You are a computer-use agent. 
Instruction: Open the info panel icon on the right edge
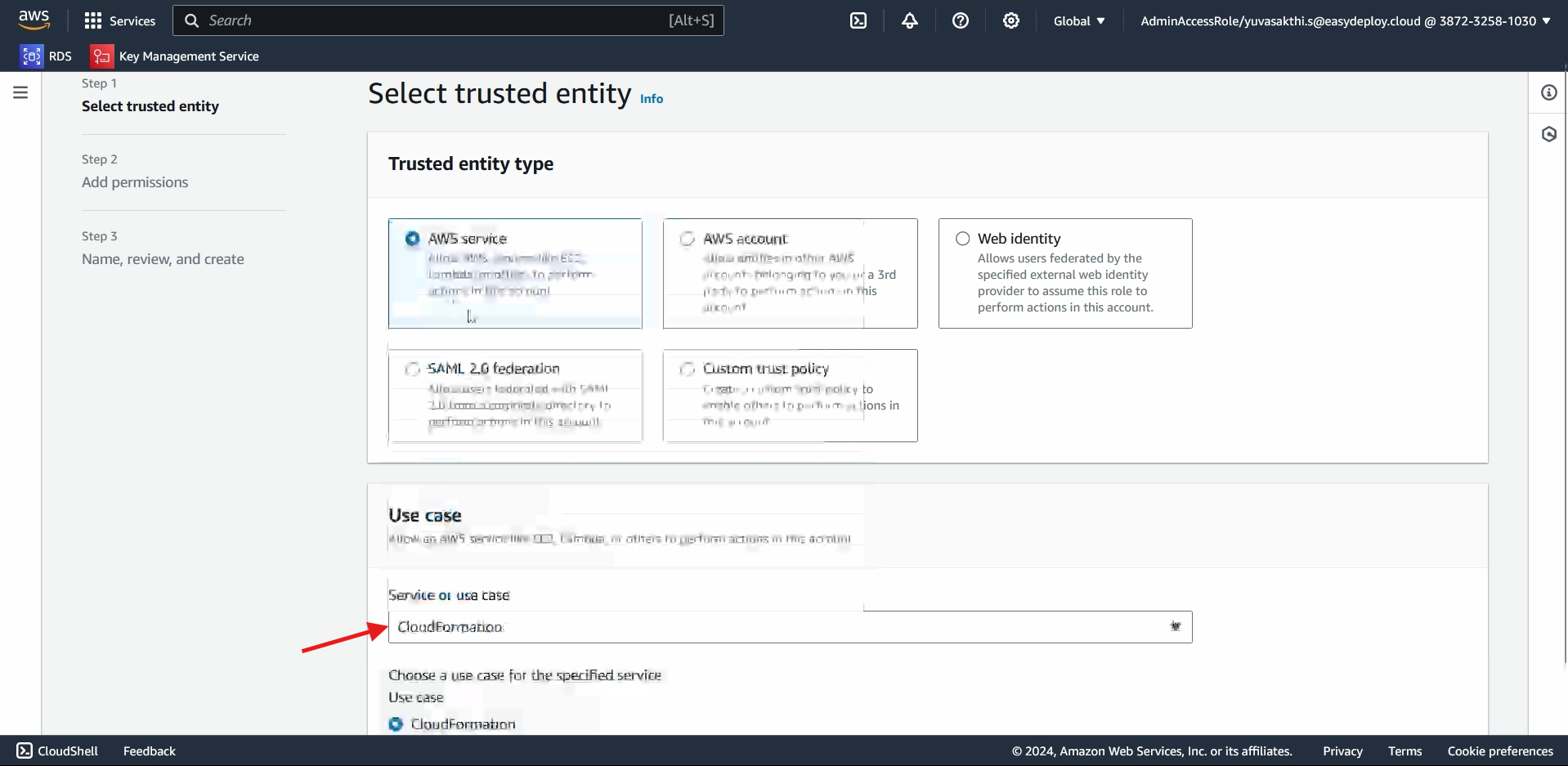[1549, 92]
